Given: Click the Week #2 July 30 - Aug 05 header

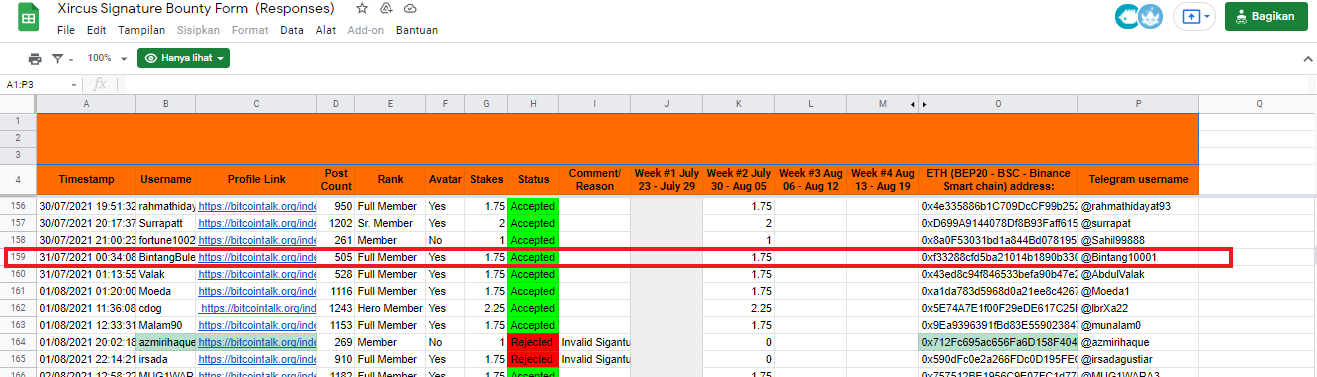Looking at the screenshot, I should (x=738, y=179).
